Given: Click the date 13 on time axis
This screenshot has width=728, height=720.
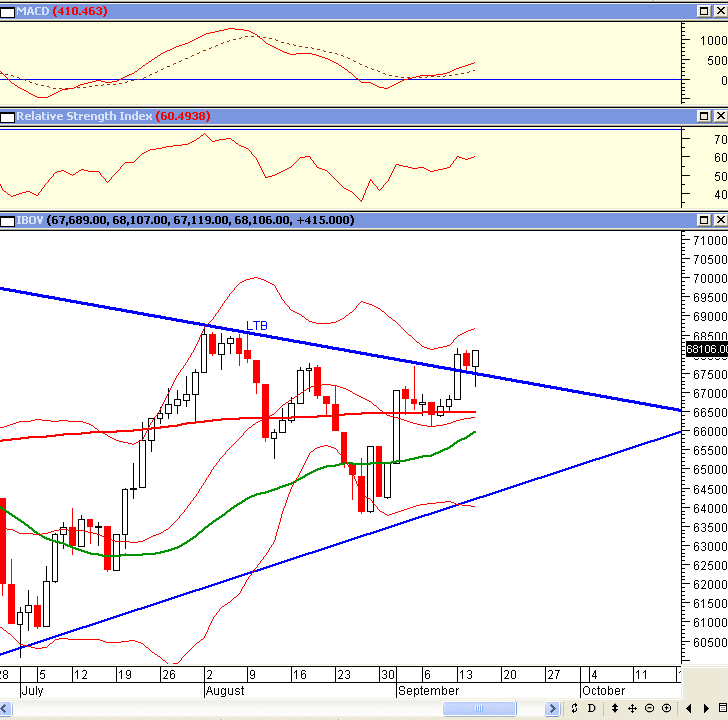Looking at the screenshot, I should click(465, 675).
